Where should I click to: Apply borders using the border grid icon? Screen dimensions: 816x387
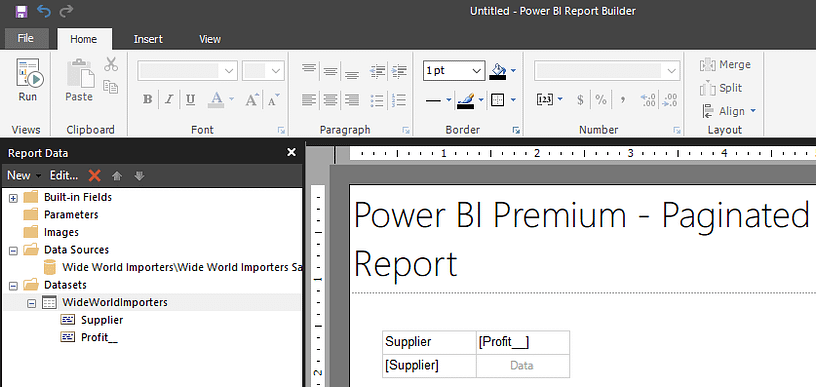click(498, 100)
